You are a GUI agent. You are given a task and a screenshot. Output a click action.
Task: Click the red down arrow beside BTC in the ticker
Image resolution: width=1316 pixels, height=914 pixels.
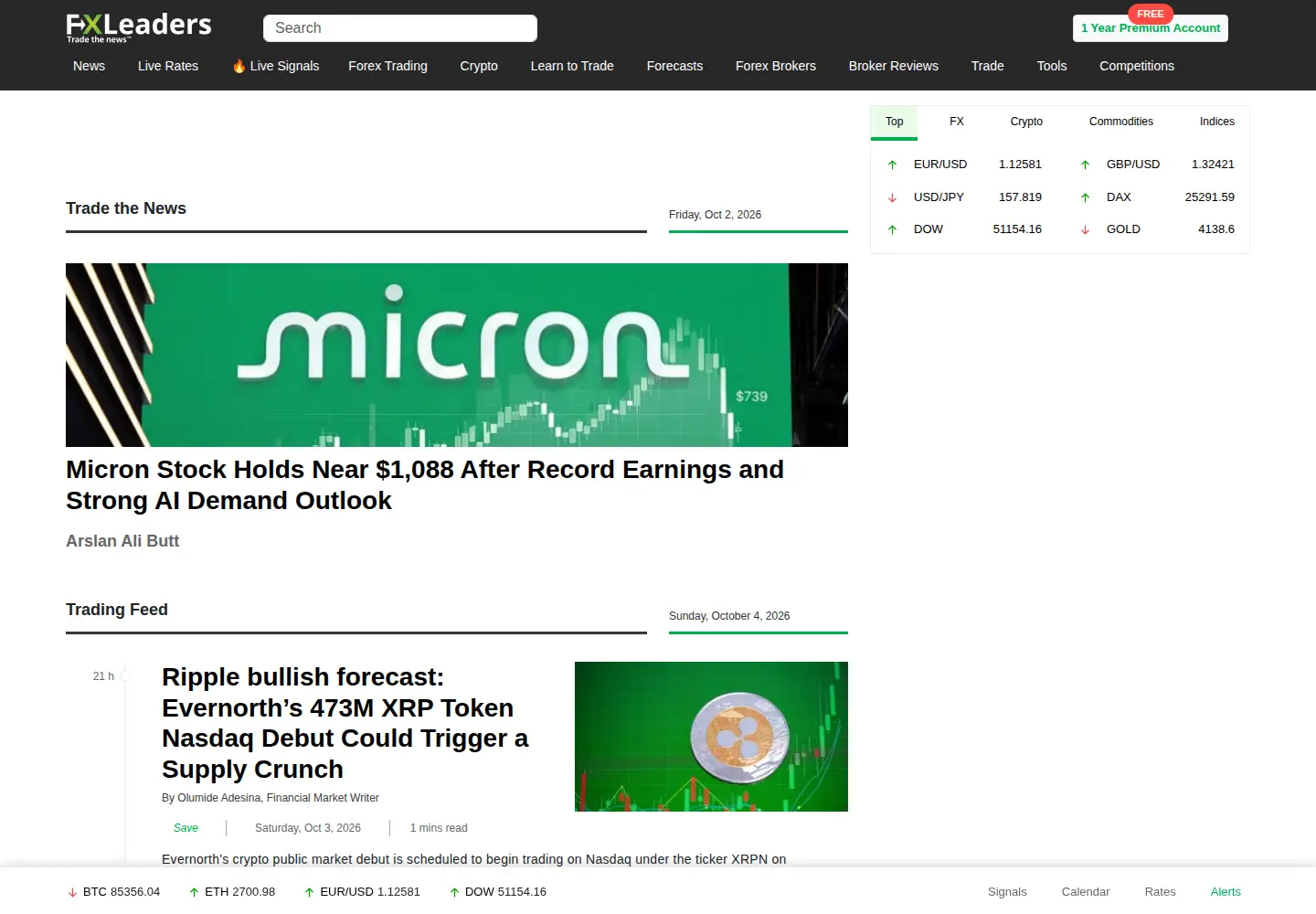click(72, 892)
